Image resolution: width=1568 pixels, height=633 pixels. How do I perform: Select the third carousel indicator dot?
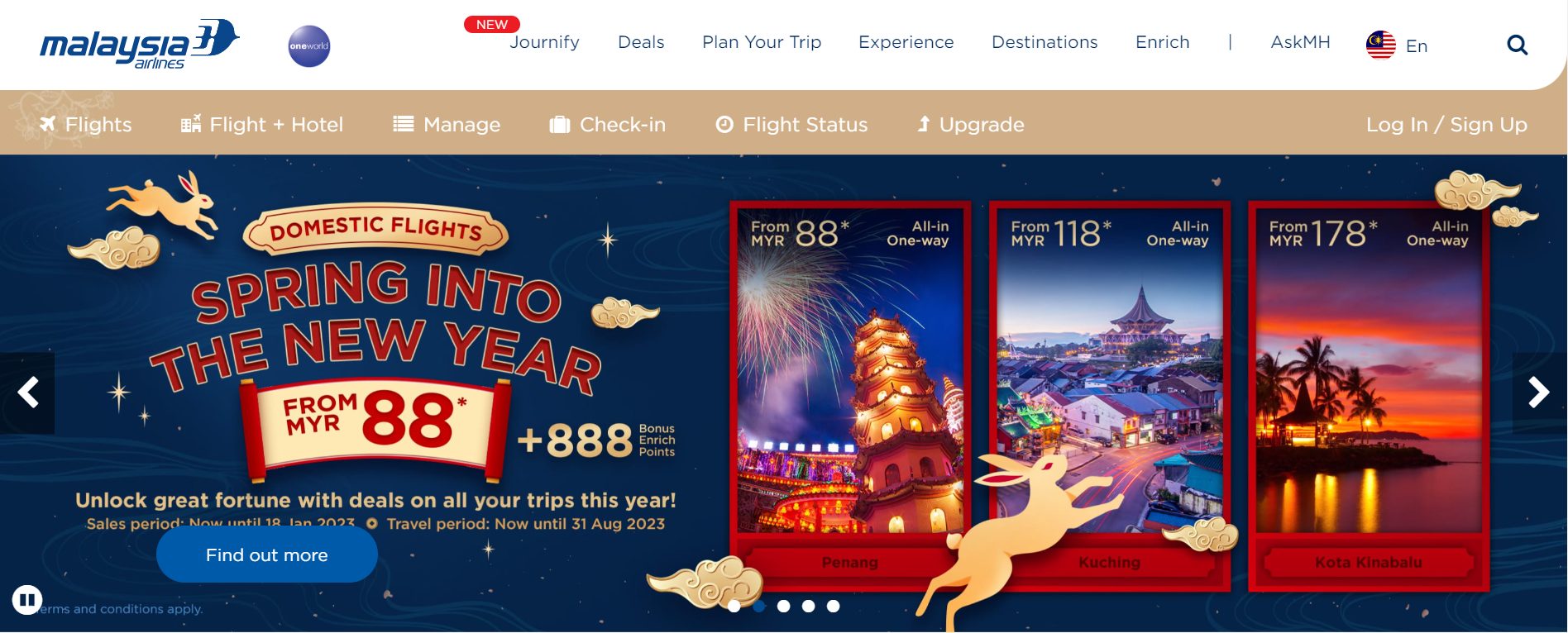(x=784, y=606)
